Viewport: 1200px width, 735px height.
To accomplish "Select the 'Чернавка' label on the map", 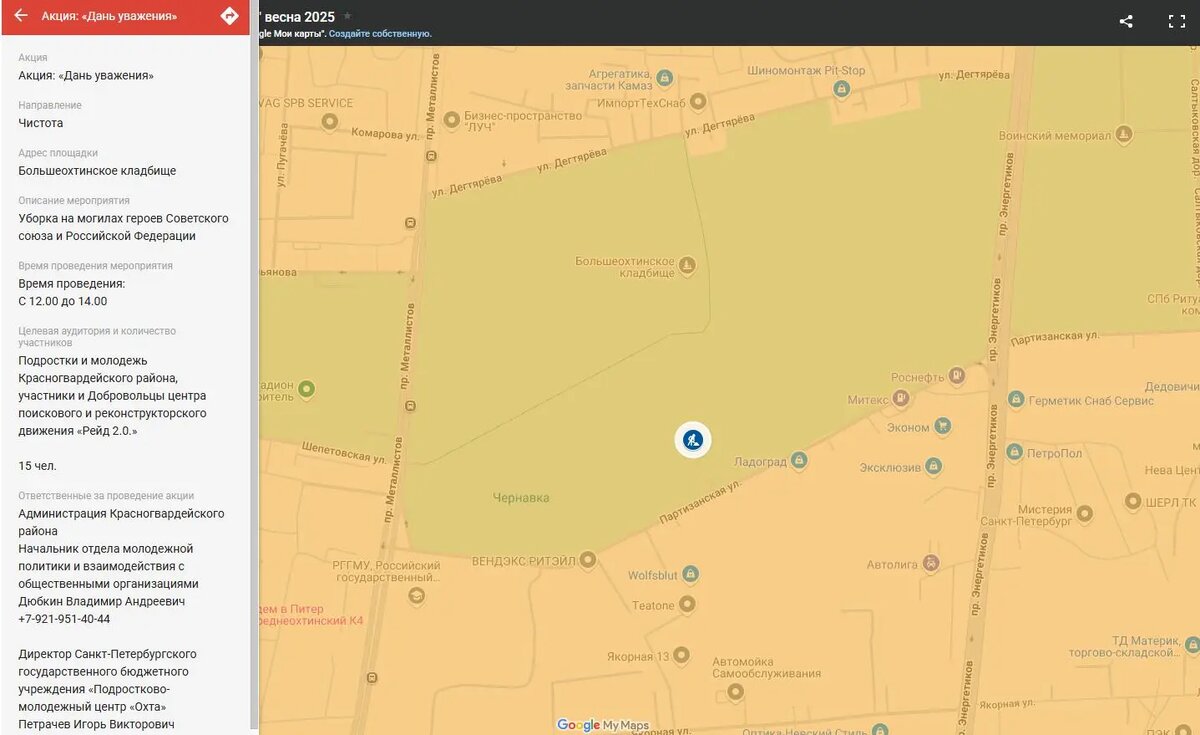I will (x=521, y=498).
